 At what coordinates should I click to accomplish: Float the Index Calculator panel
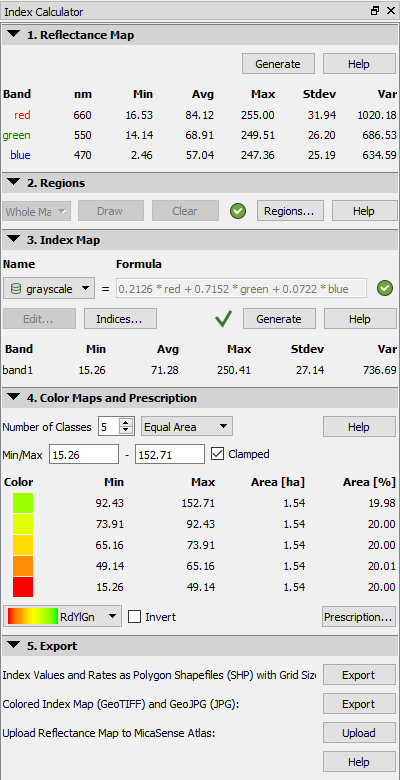[375, 11]
